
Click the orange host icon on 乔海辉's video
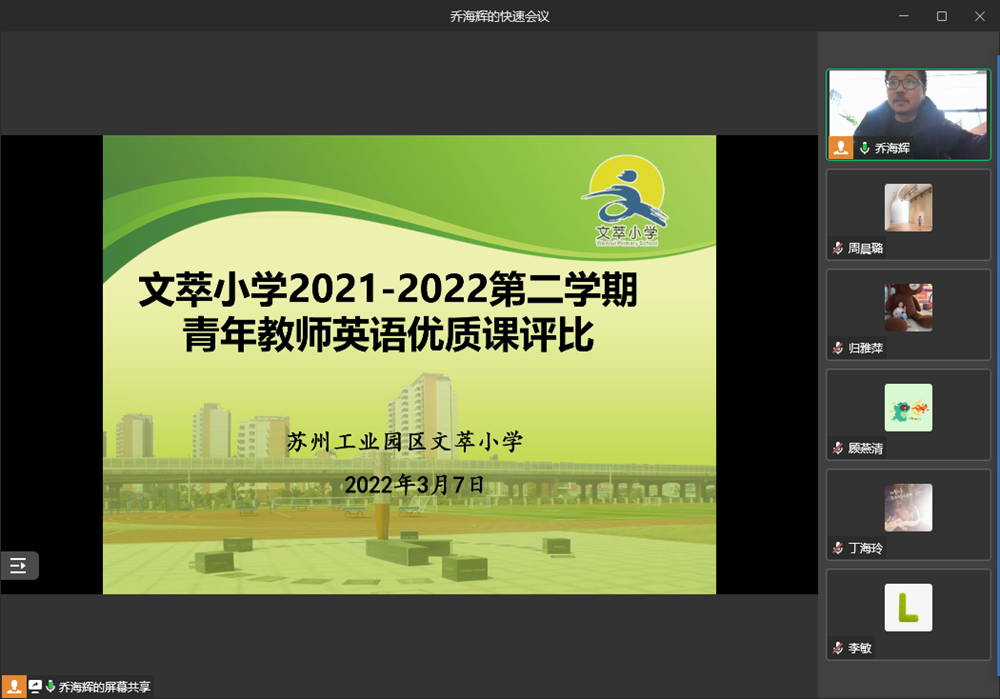(841, 148)
